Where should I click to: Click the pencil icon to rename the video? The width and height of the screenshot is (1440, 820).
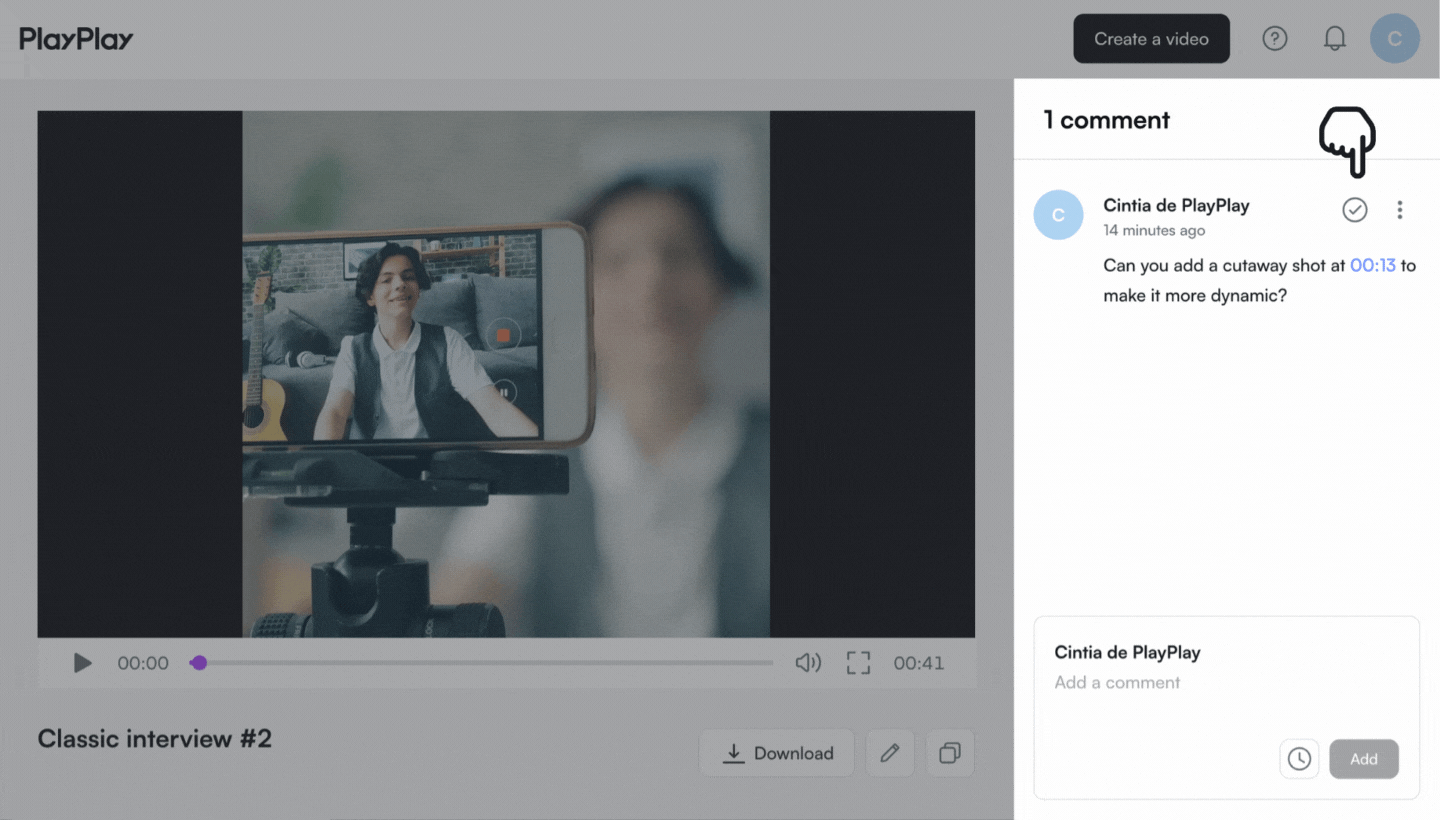pos(890,753)
